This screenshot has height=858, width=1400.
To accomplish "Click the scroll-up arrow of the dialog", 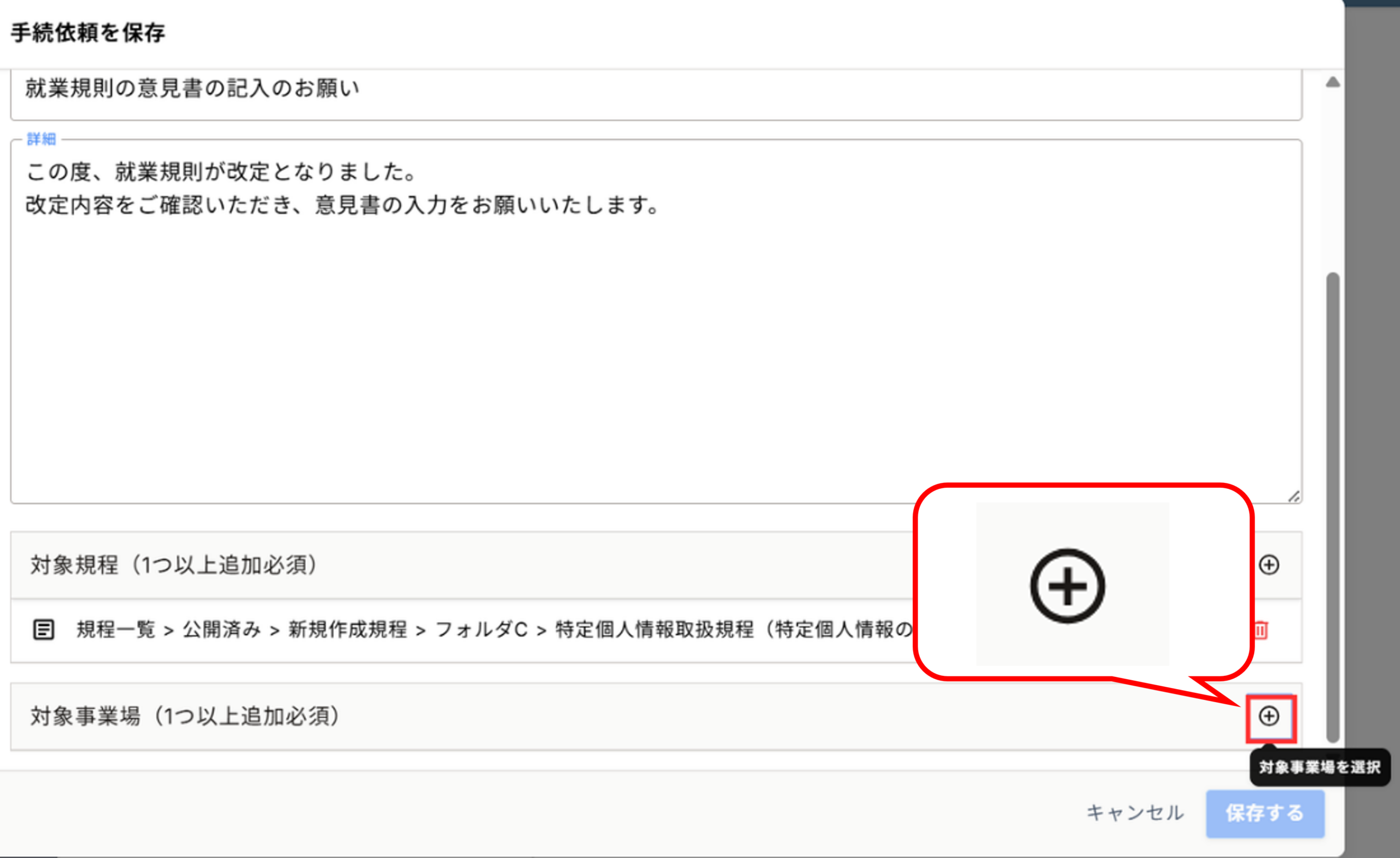I will click(x=1333, y=83).
